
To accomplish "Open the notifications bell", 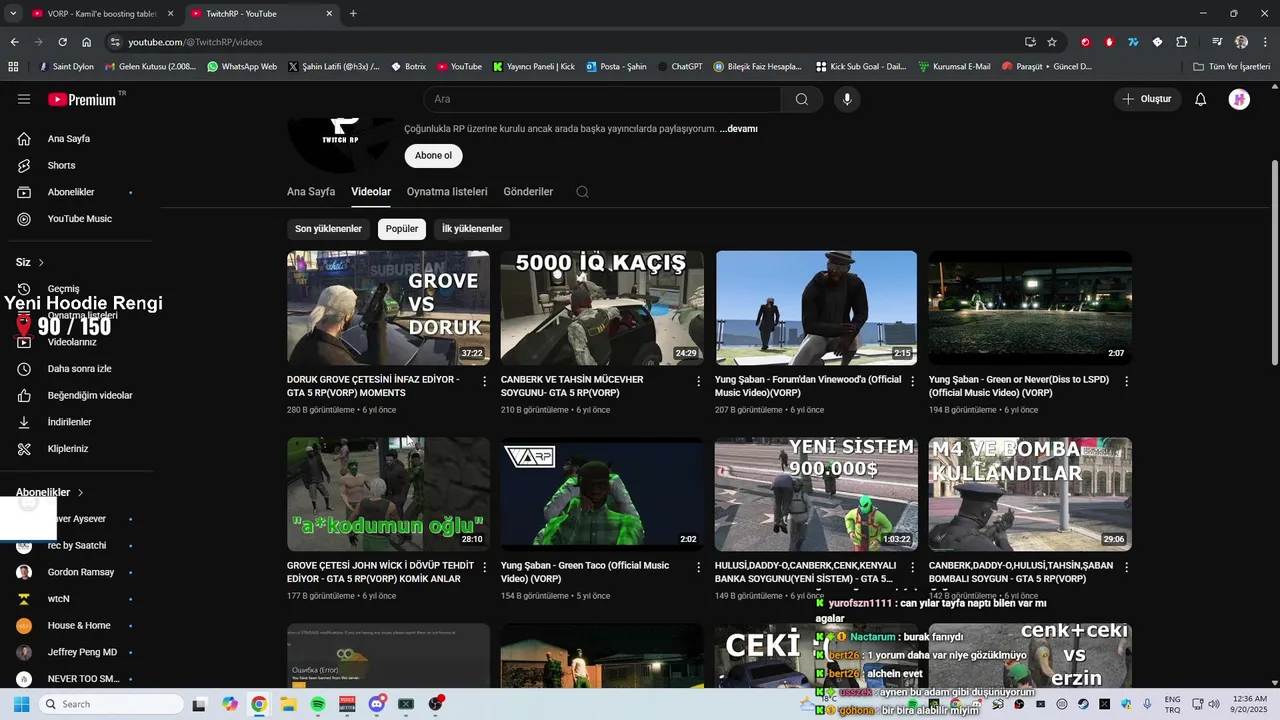I will tap(1201, 99).
